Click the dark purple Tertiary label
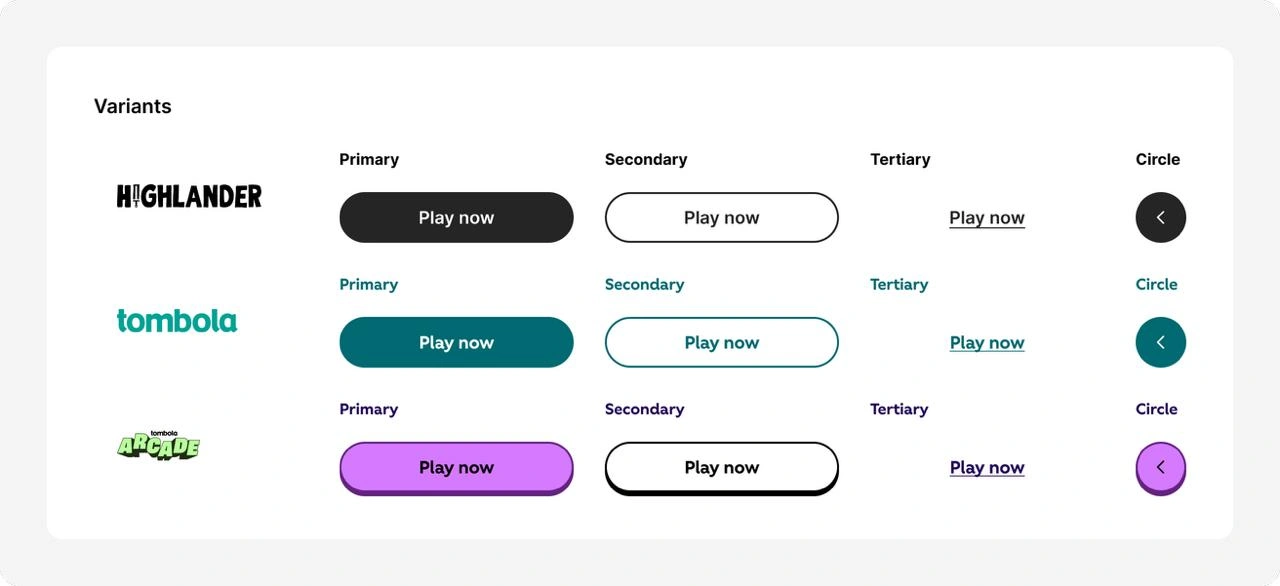The image size is (1280, 586). coord(899,409)
